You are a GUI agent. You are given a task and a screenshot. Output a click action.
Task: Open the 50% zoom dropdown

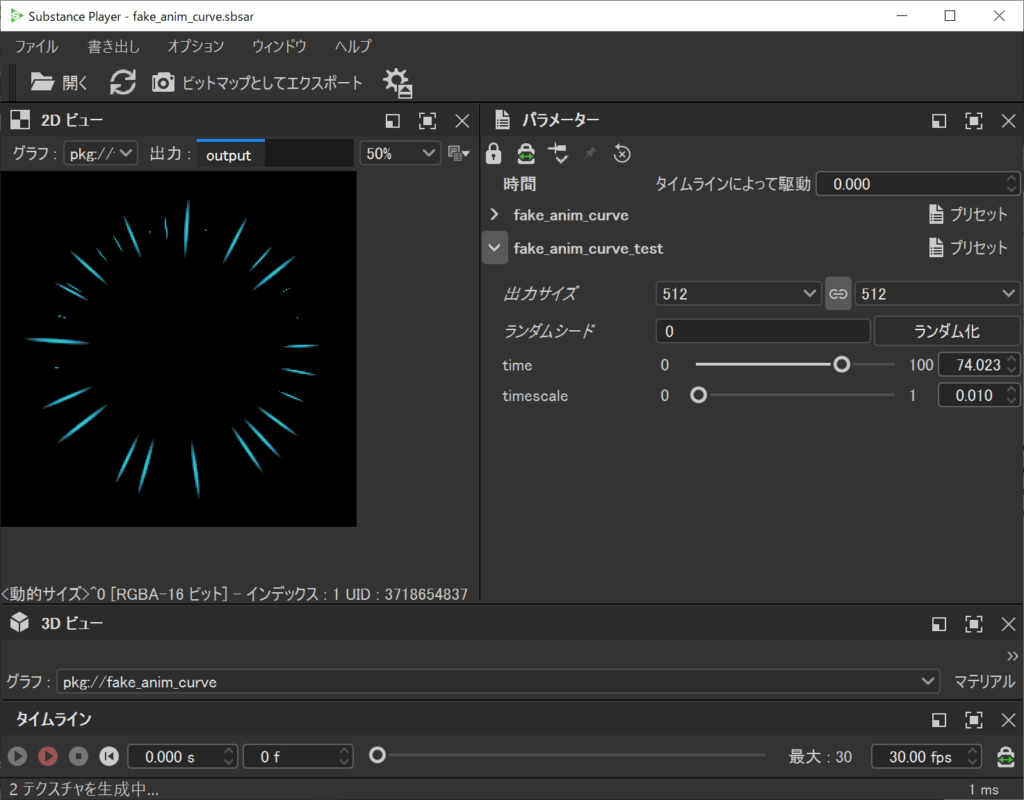400,153
